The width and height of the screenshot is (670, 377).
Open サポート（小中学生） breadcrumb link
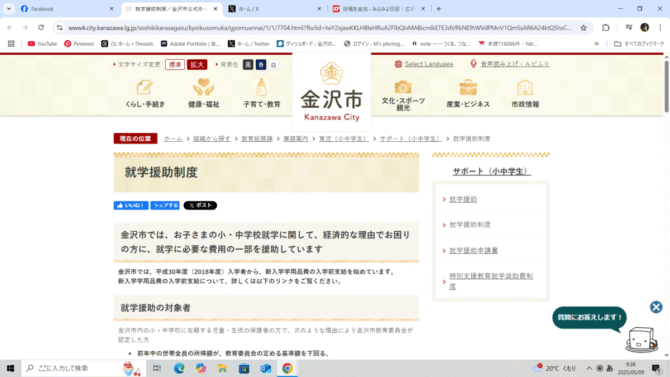click(x=410, y=139)
